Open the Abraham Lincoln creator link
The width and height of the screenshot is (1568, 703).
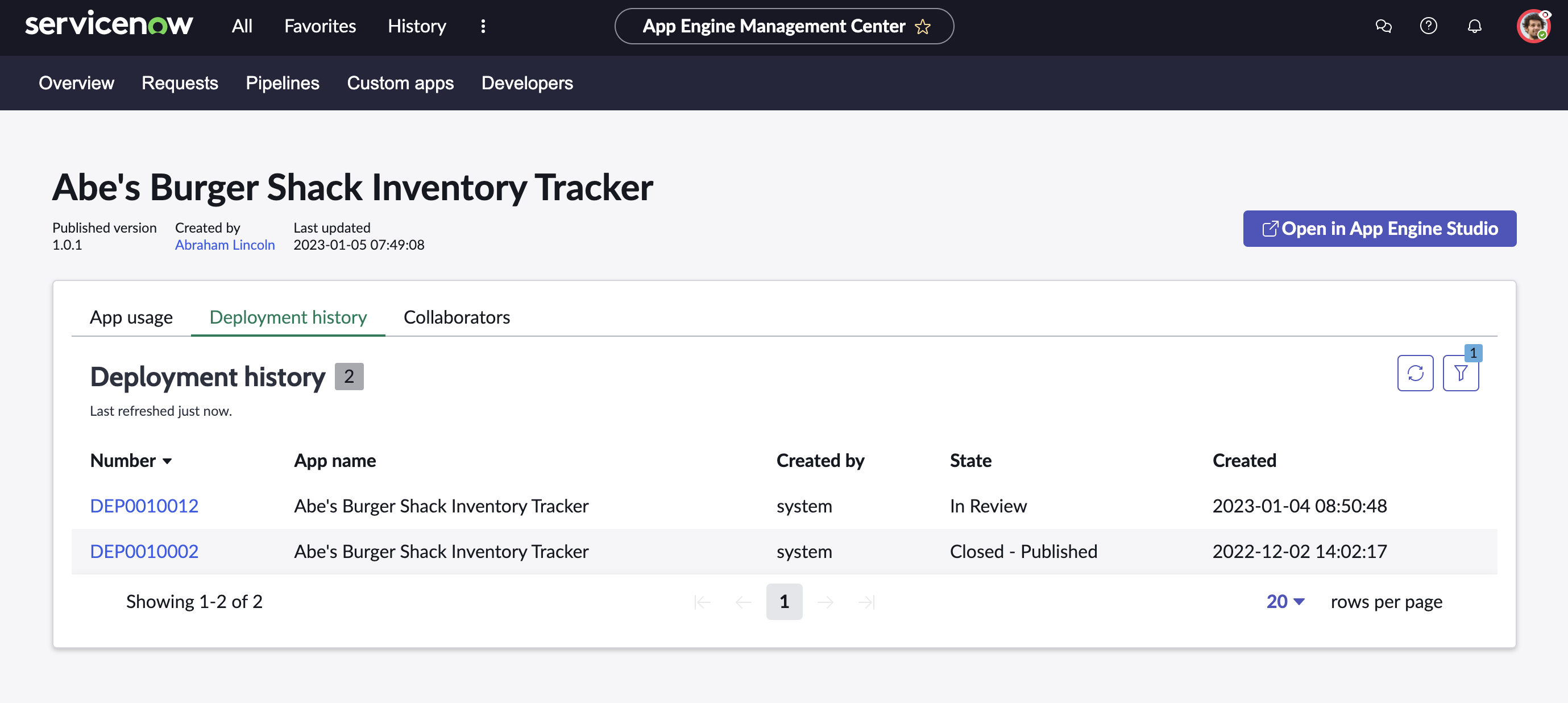point(225,245)
